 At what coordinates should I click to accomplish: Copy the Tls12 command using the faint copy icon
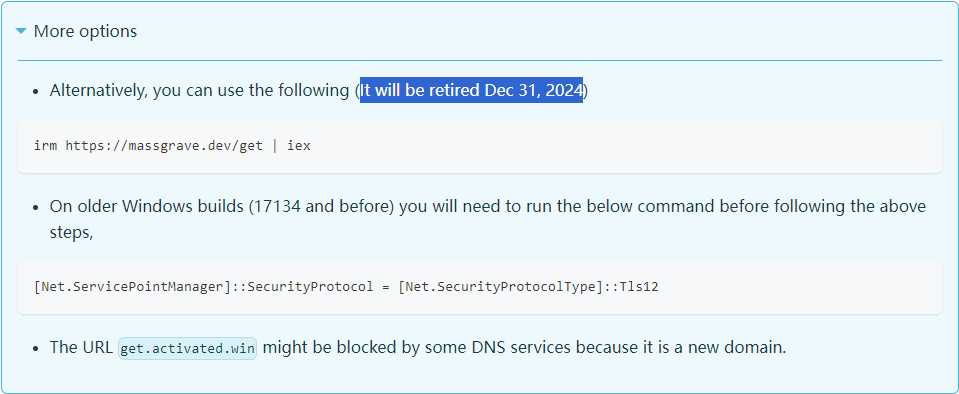click(916, 286)
